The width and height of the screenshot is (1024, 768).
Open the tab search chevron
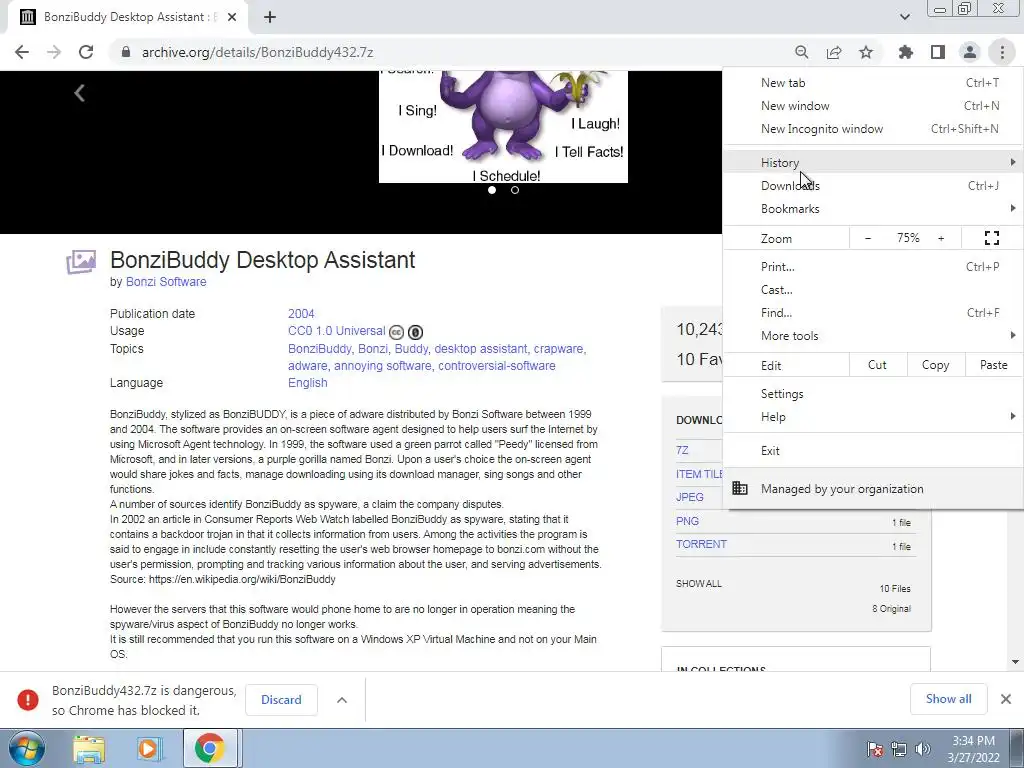click(x=904, y=17)
